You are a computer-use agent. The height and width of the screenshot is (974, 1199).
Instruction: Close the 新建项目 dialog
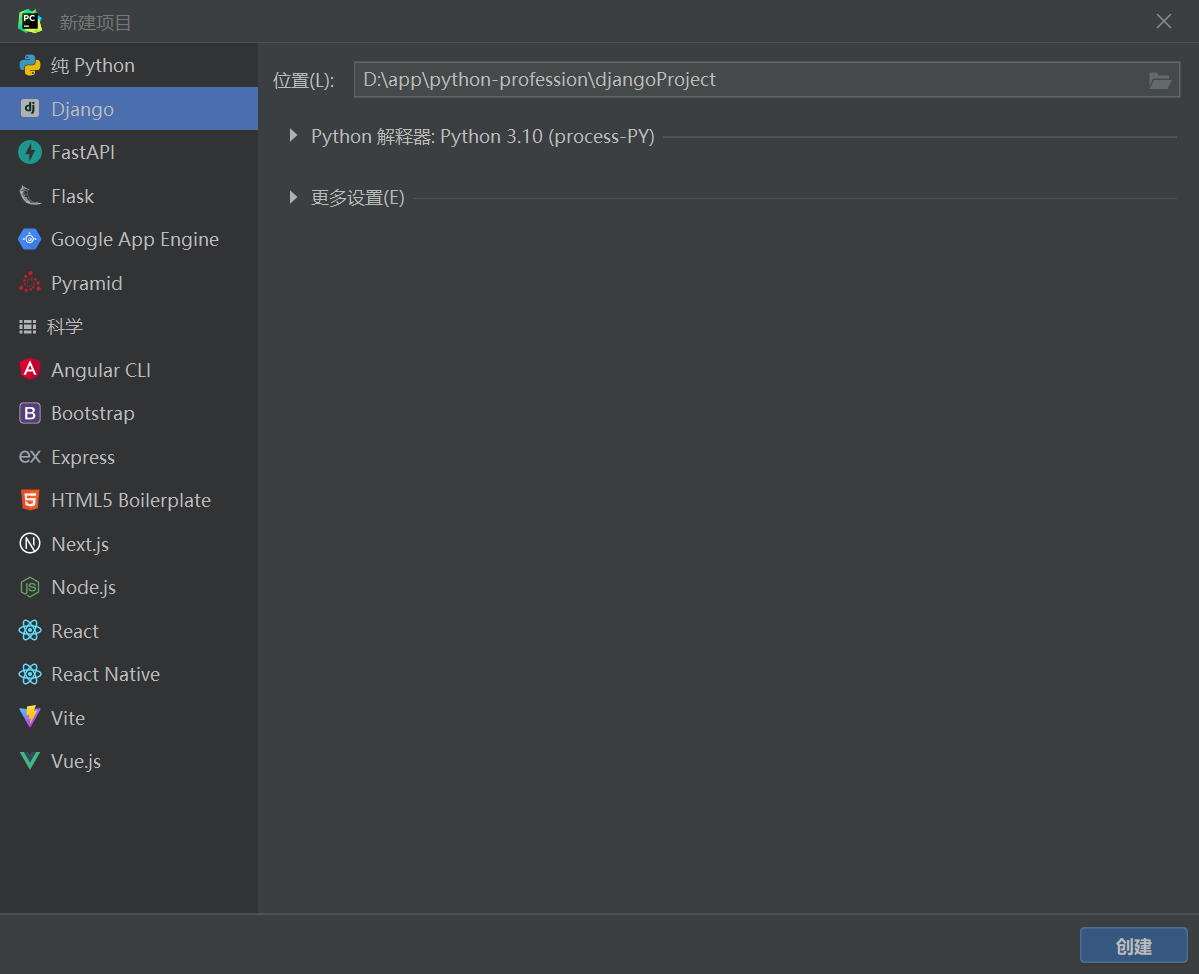1164,21
